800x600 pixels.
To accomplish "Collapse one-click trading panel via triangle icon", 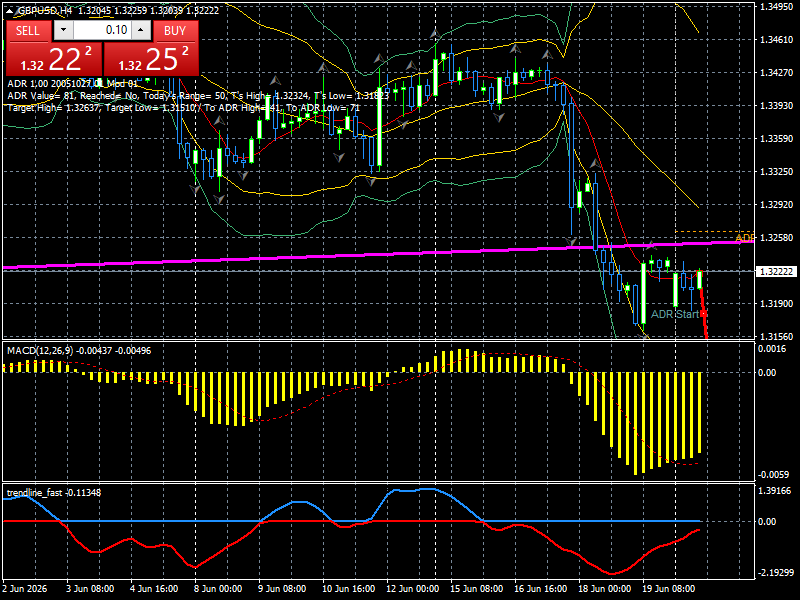I will coord(10,10).
